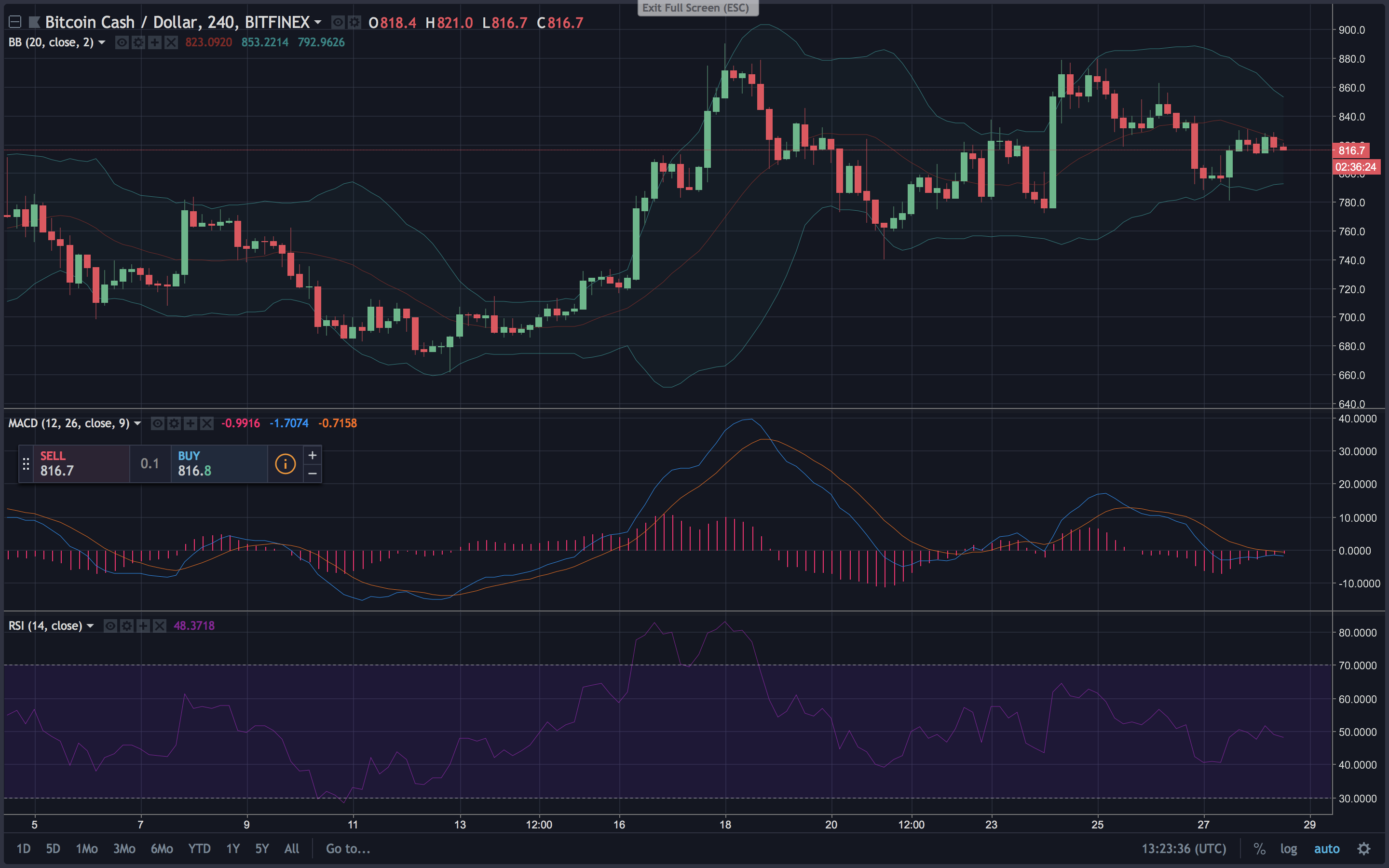
Task: Click Exit Full Screen (ESC) button
Action: point(698,7)
